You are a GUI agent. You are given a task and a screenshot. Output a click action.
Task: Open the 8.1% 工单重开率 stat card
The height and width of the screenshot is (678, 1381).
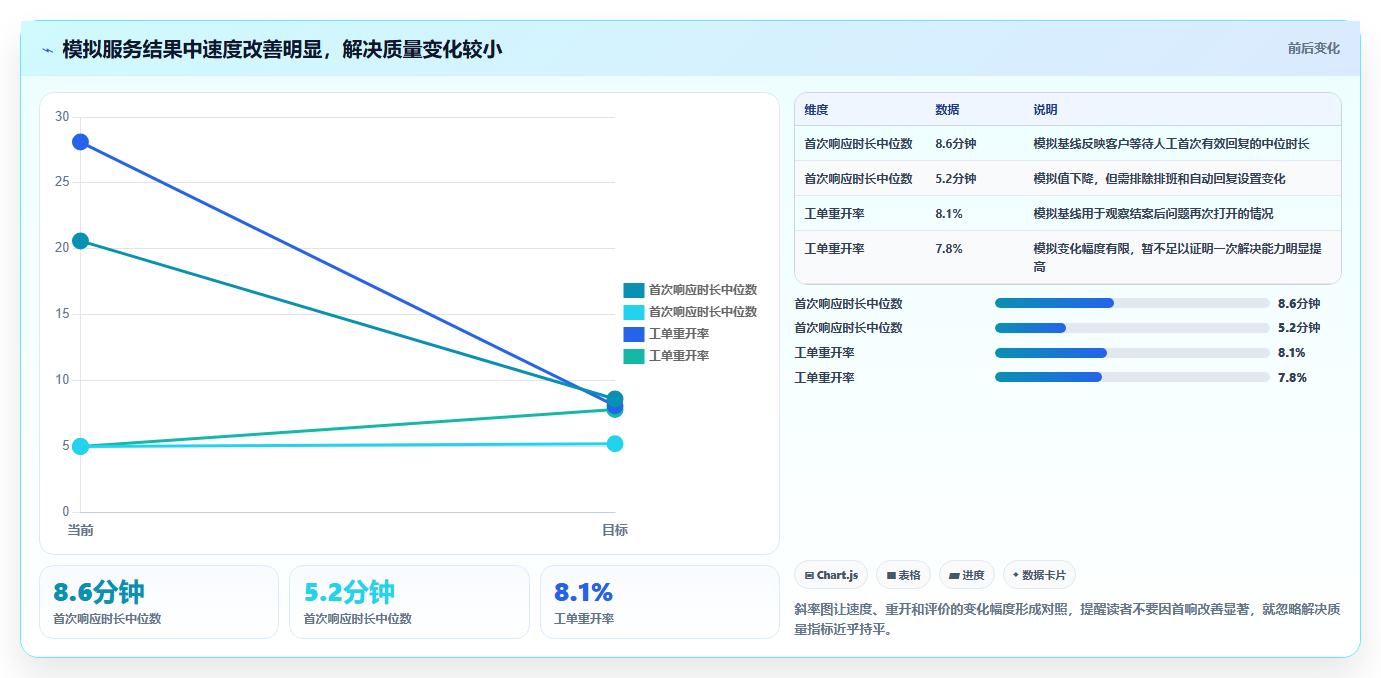tap(660, 602)
